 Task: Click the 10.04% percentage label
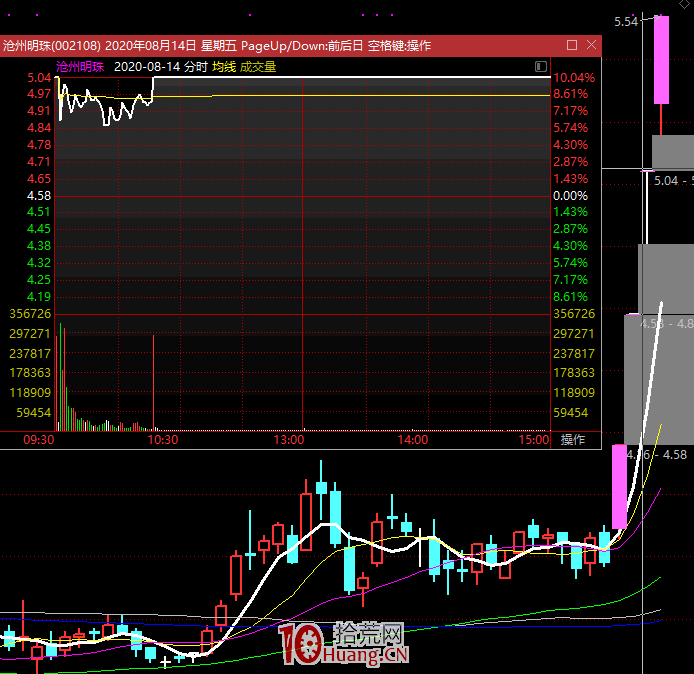pyautogui.click(x=574, y=78)
